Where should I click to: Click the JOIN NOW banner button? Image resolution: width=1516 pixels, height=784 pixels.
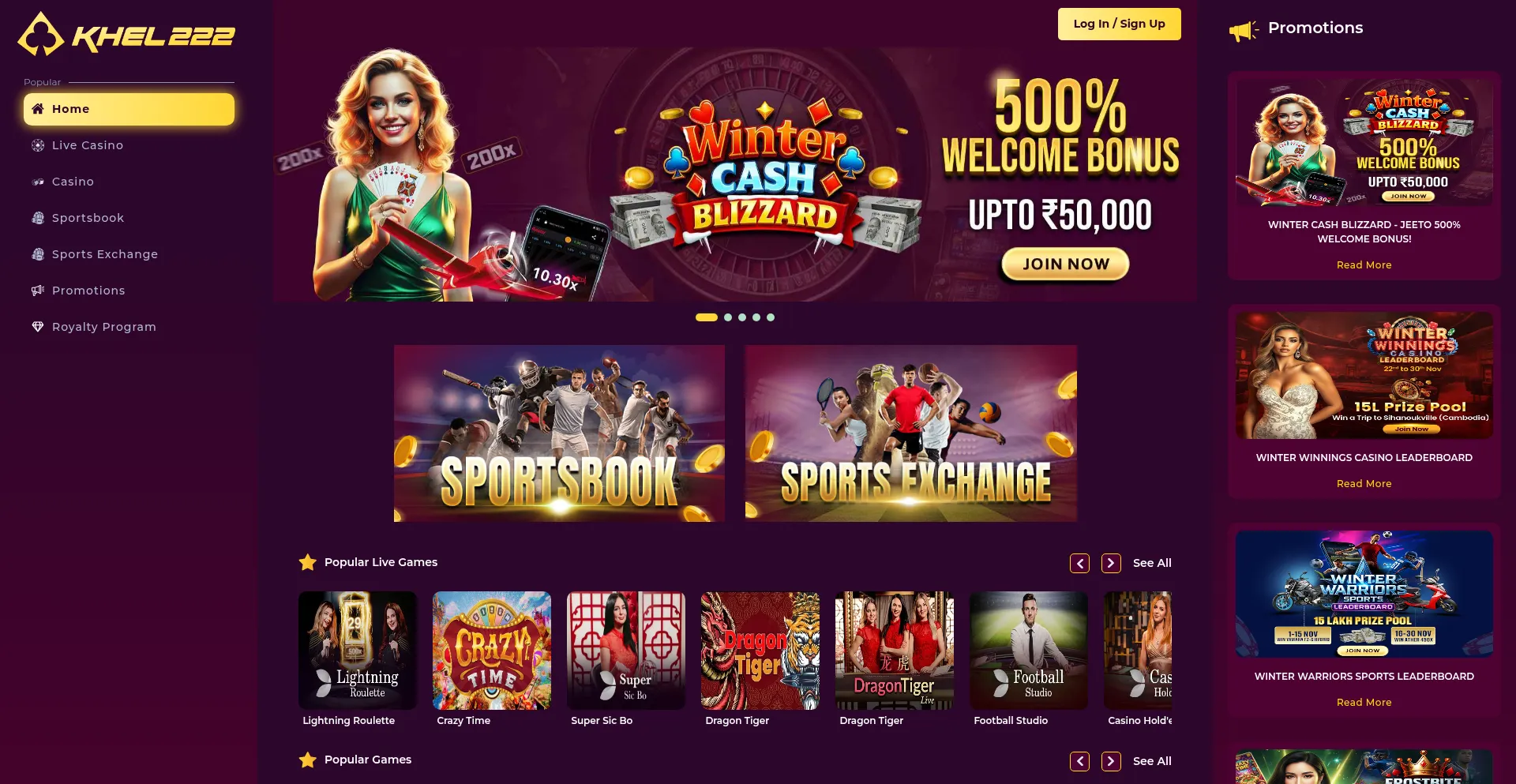click(x=1066, y=264)
